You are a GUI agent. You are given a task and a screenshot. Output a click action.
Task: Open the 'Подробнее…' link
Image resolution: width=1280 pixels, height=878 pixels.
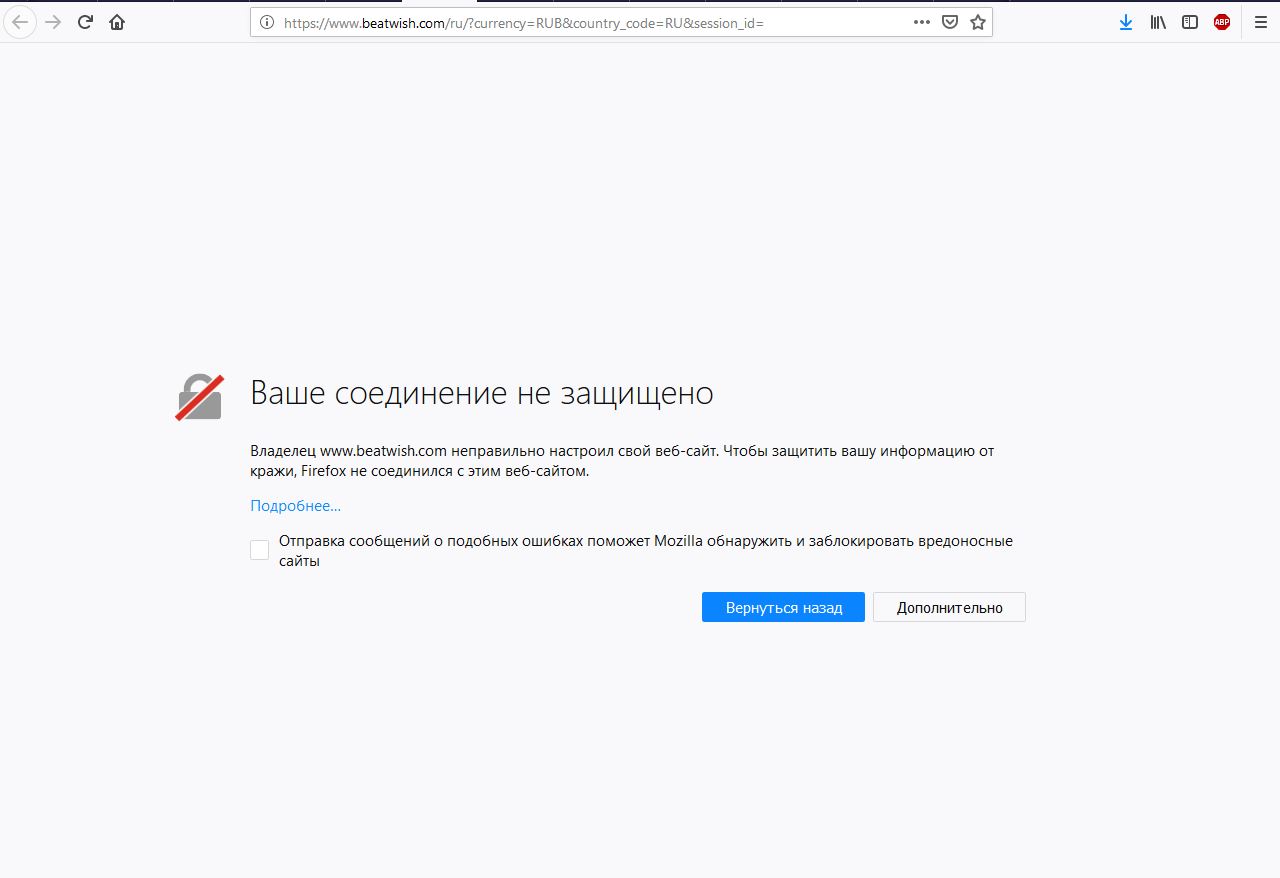(x=295, y=506)
